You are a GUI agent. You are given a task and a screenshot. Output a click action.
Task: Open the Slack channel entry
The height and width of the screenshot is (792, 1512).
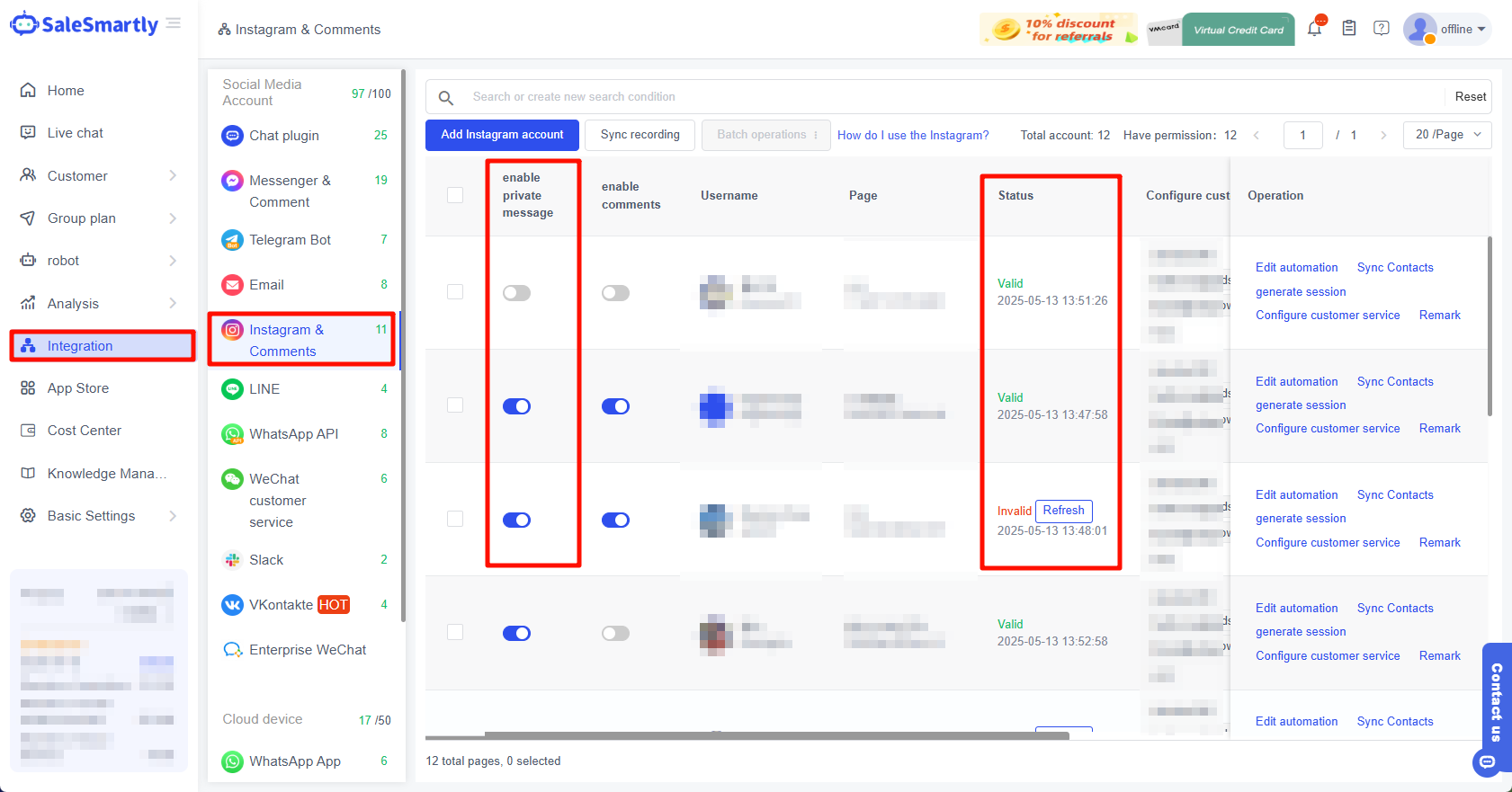point(266,560)
